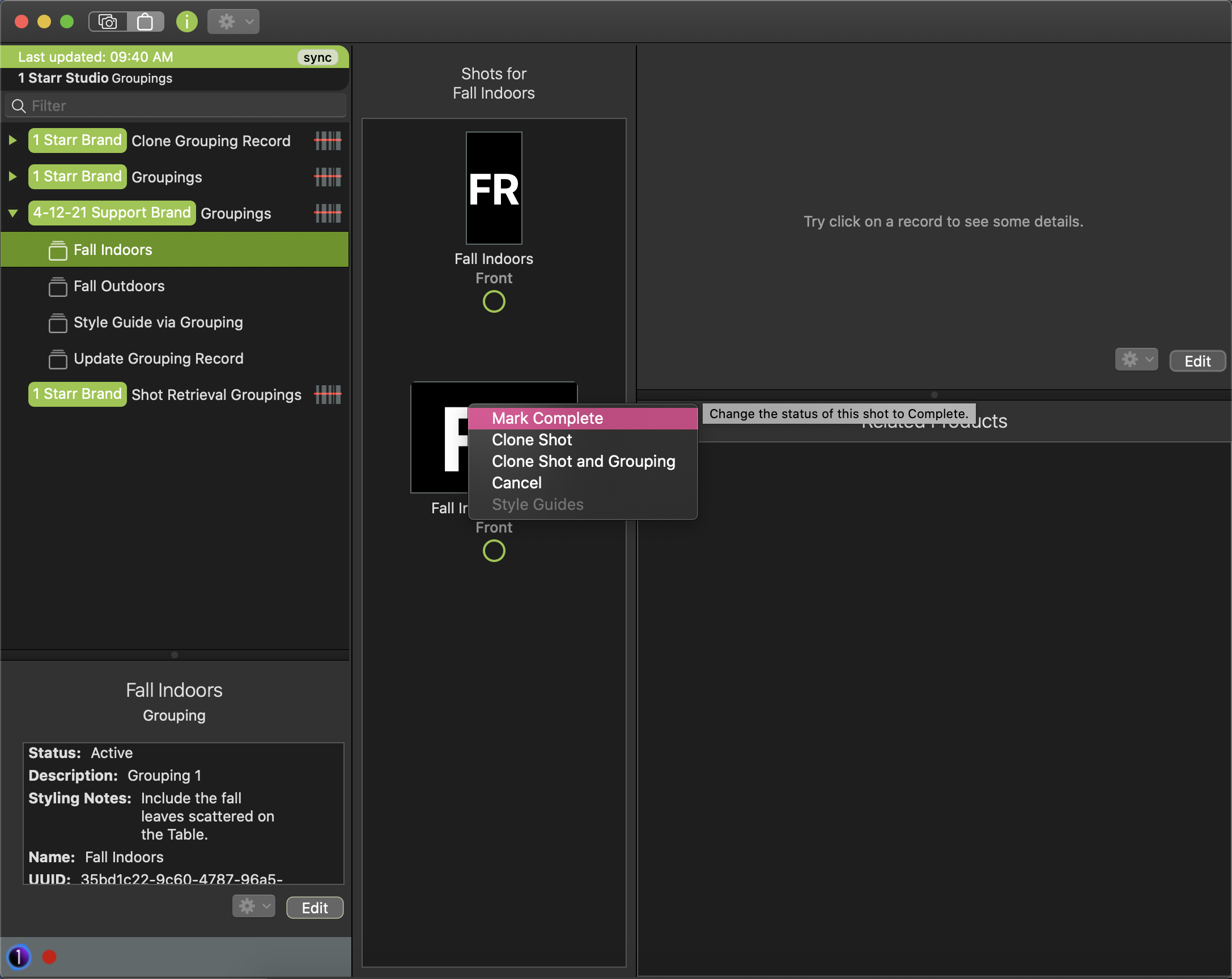1232x979 pixels.
Task: Expand 1 Starr Brand Clone Grouping Record
Action: [12, 141]
